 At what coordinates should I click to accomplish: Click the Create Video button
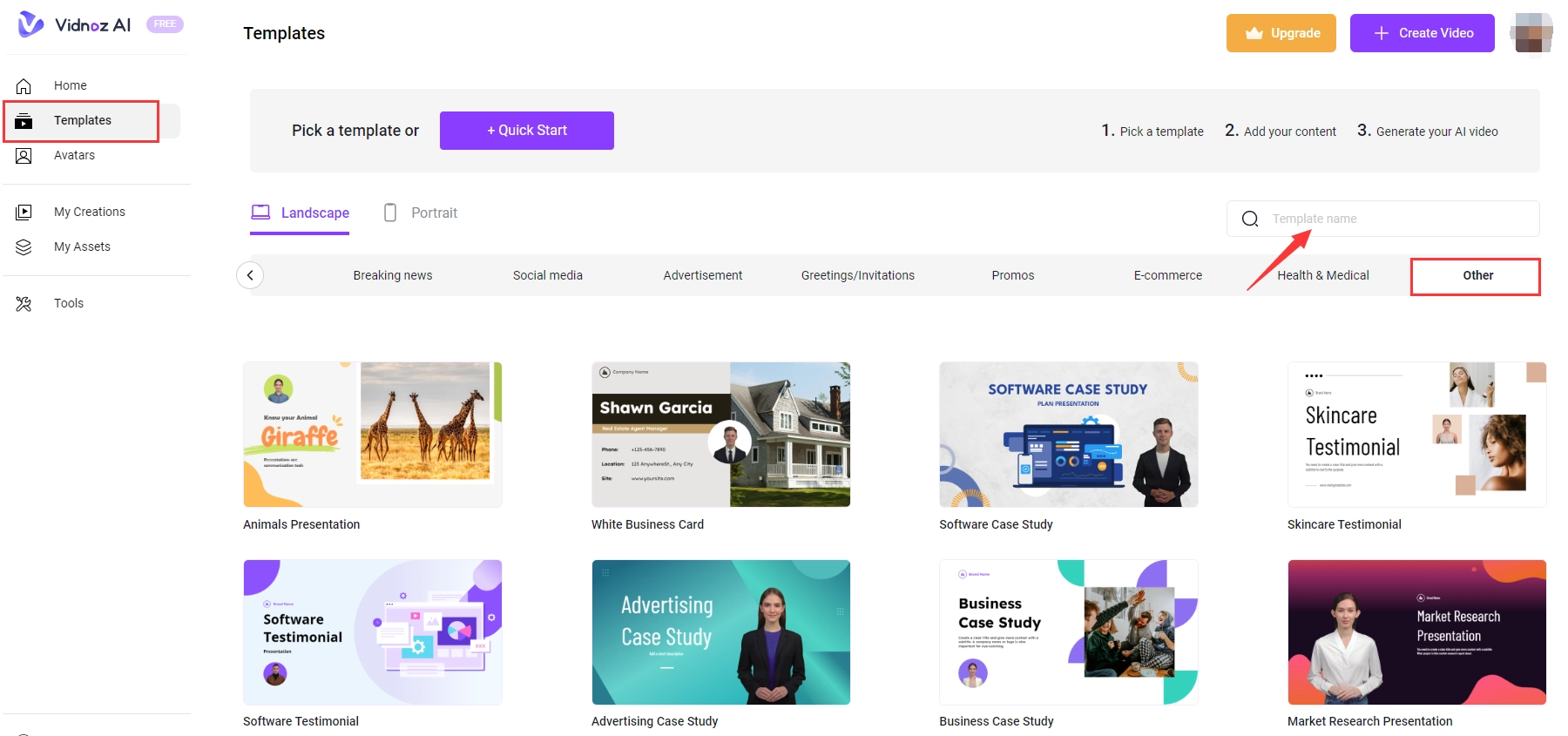coord(1422,33)
